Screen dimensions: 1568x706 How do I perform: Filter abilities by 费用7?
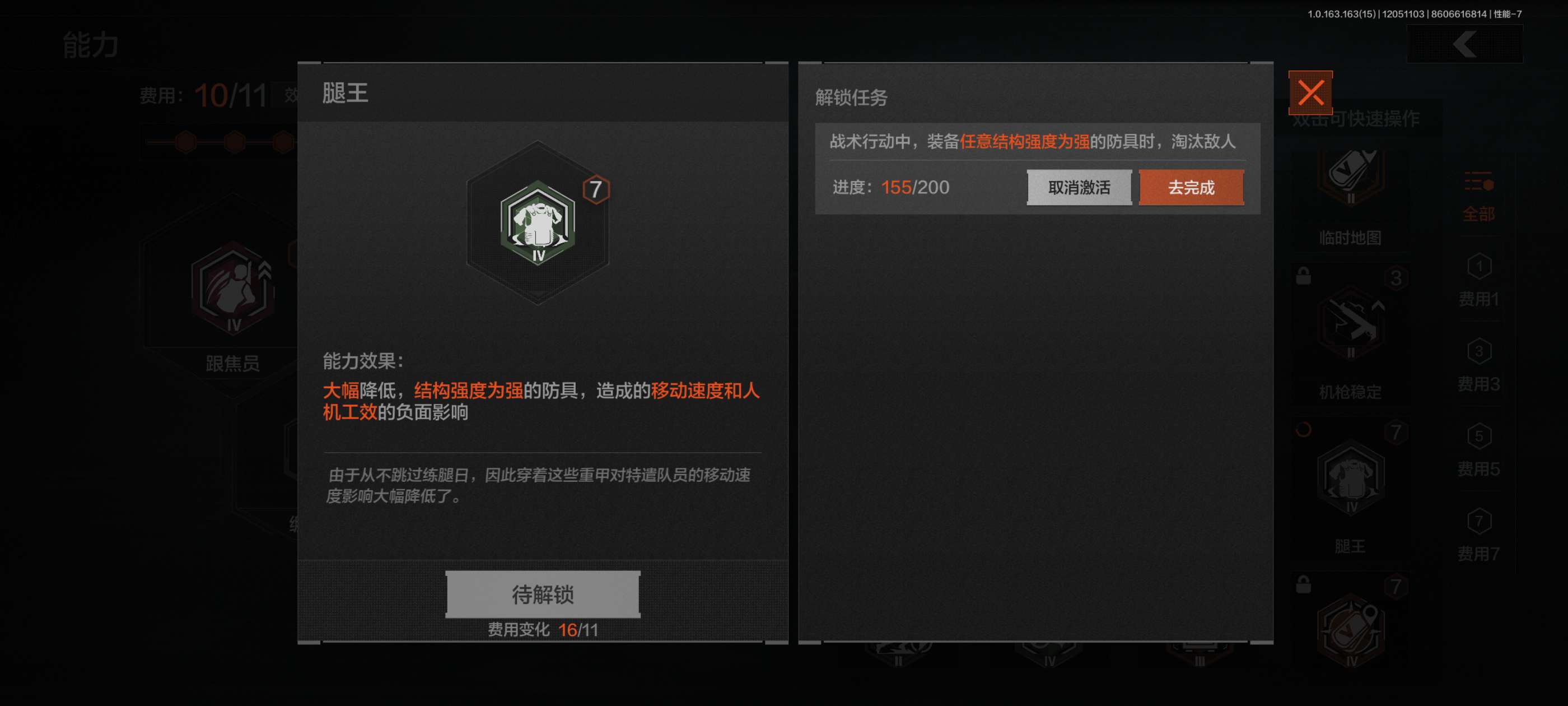[x=1478, y=536]
